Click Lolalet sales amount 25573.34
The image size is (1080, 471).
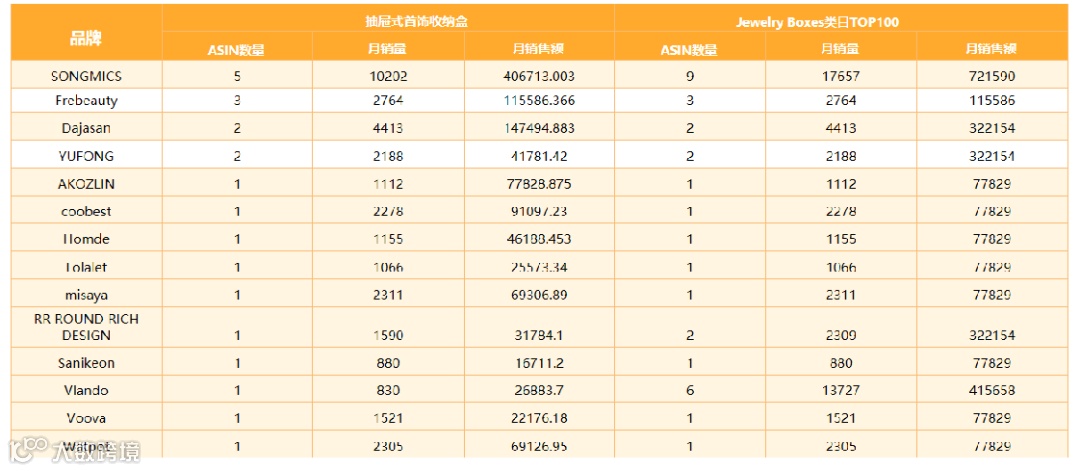click(x=539, y=267)
